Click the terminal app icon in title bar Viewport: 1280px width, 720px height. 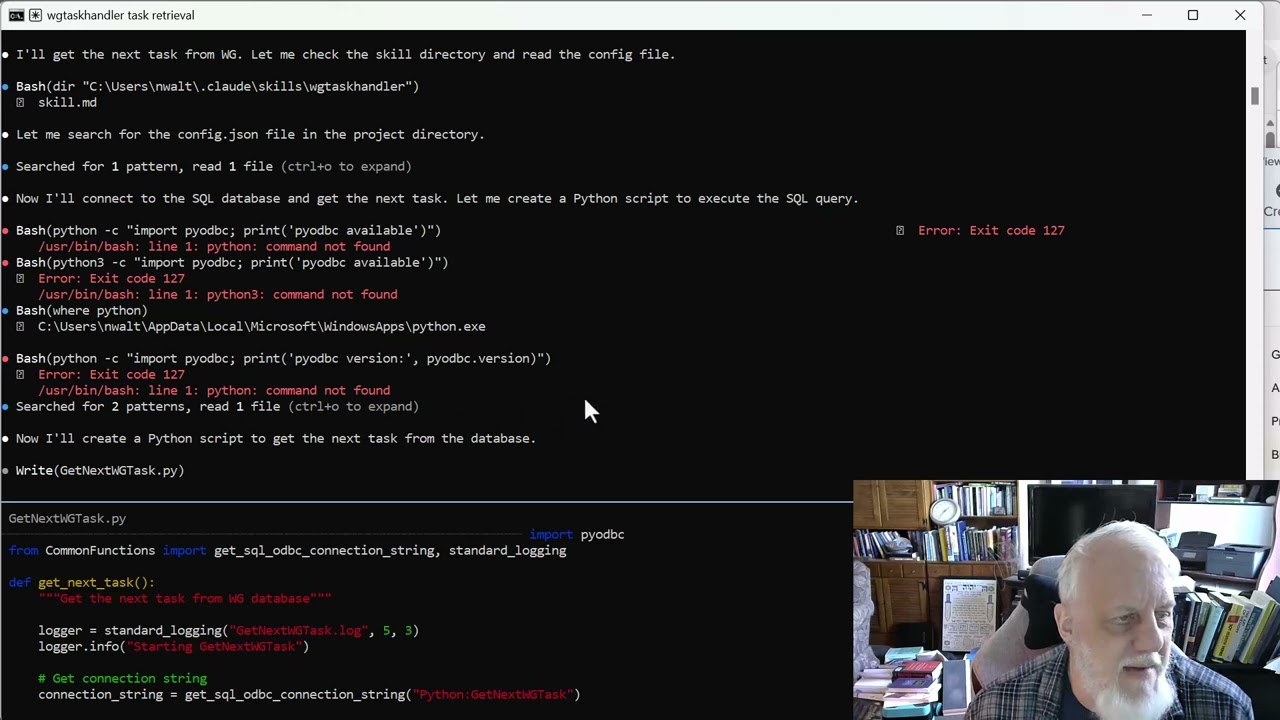pyautogui.click(x=17, y=15)
